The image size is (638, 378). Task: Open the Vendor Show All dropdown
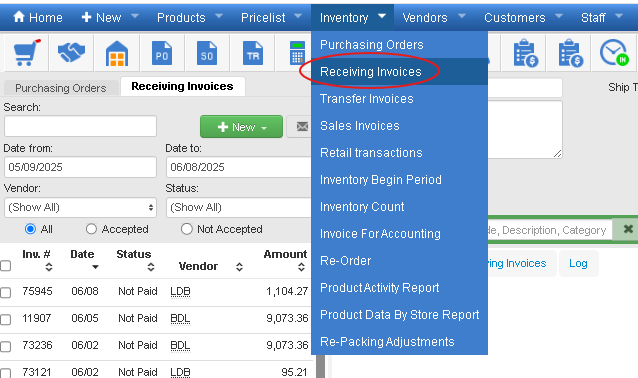[x=80, y=208]
